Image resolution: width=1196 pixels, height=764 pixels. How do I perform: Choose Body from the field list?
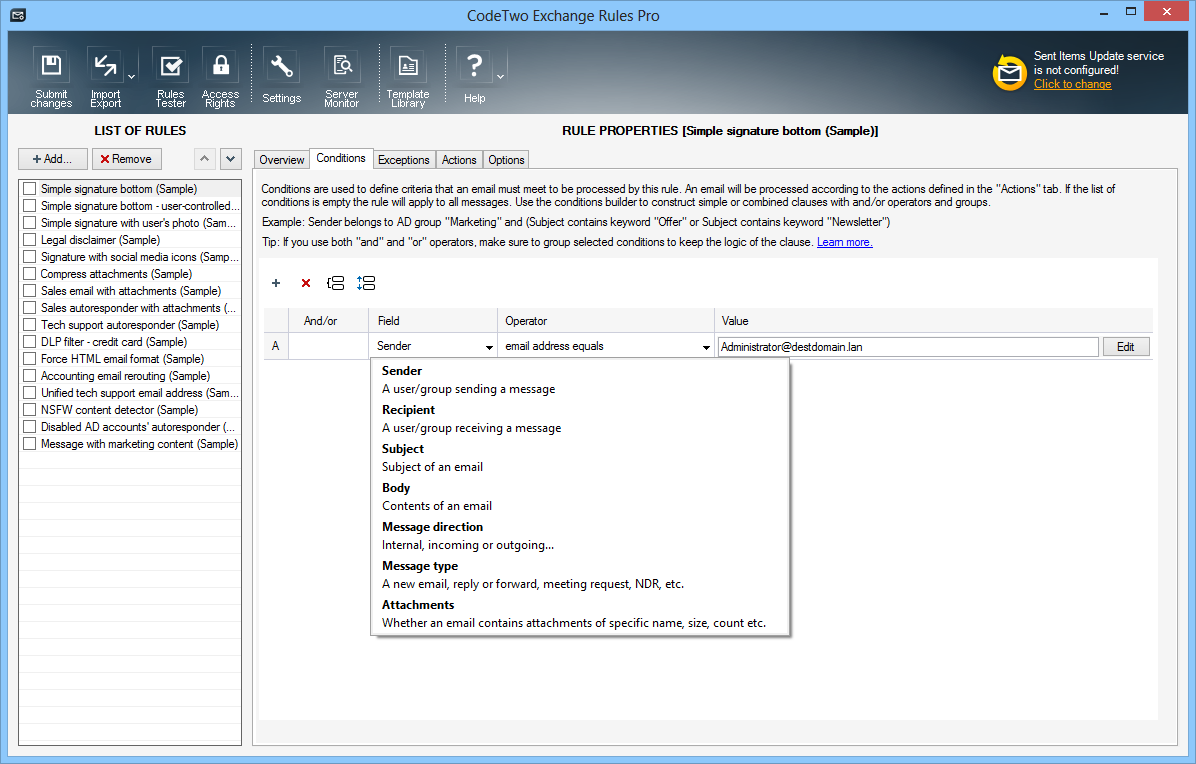580,496
